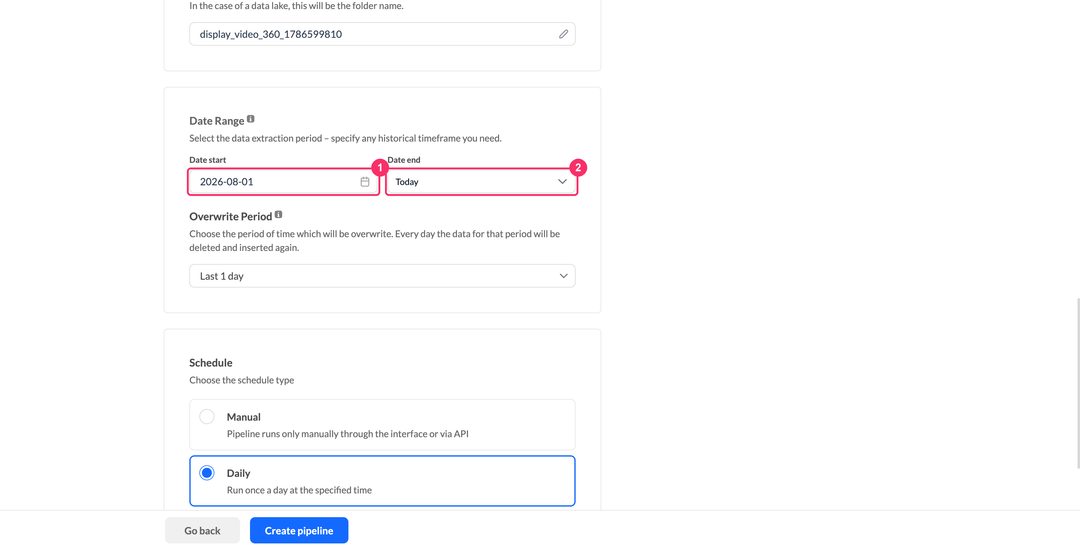Click the Go back button
Viewport: 1080px width, 550px height.
[x=202, y=531]
